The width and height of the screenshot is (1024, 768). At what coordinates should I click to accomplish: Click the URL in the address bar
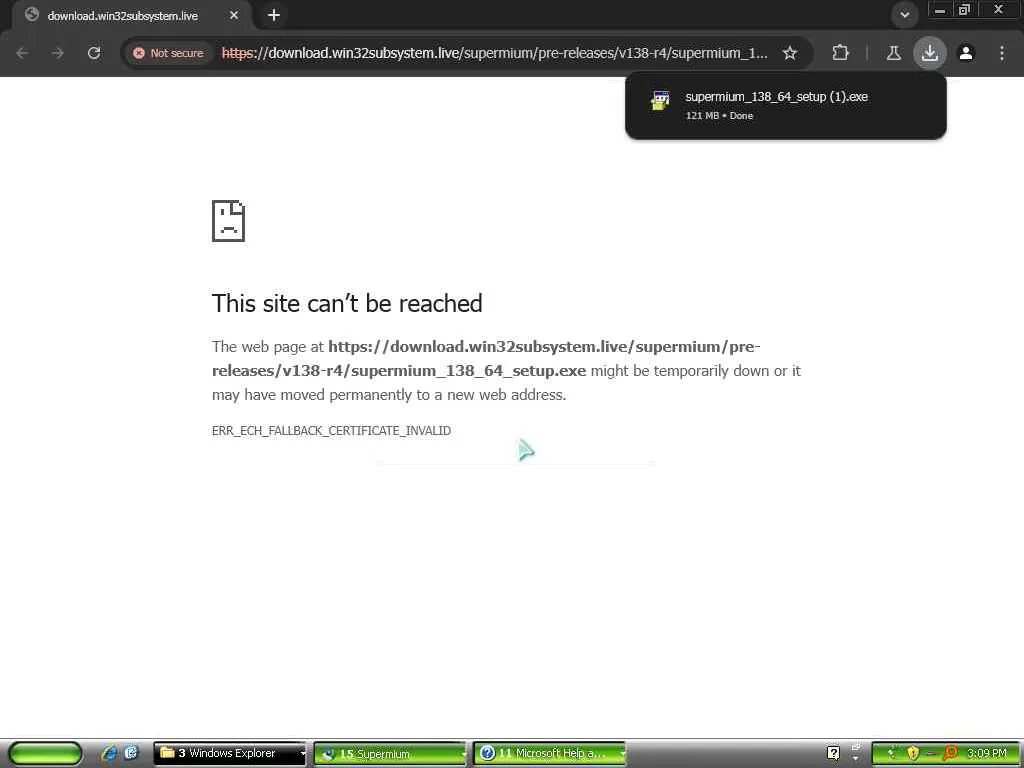(494, 53)
